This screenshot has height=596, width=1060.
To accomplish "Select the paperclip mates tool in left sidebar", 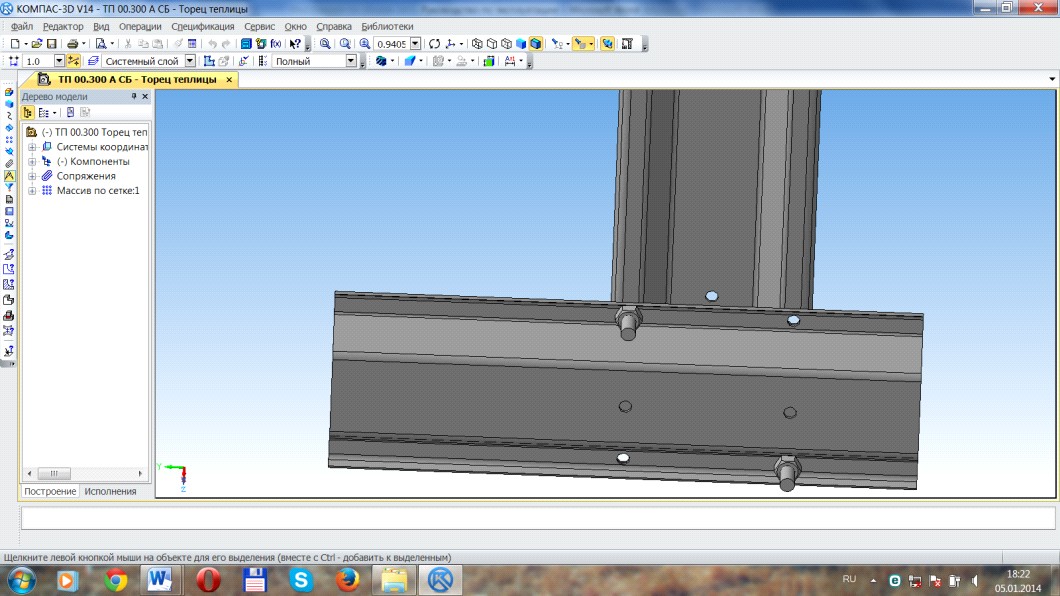I will click(9, 164).
